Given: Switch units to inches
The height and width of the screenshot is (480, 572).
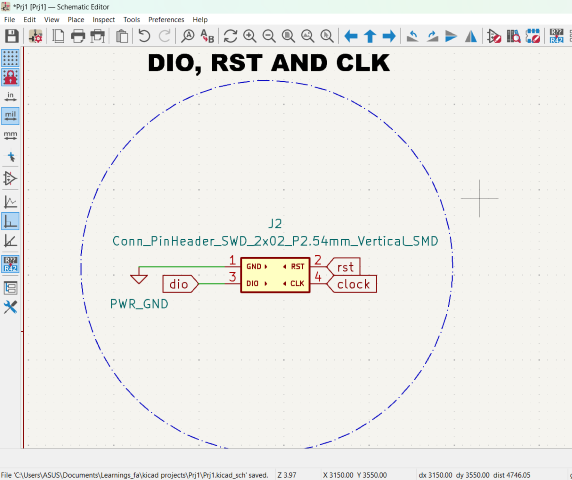Looking at the screenshot, I should coord(10,97).
